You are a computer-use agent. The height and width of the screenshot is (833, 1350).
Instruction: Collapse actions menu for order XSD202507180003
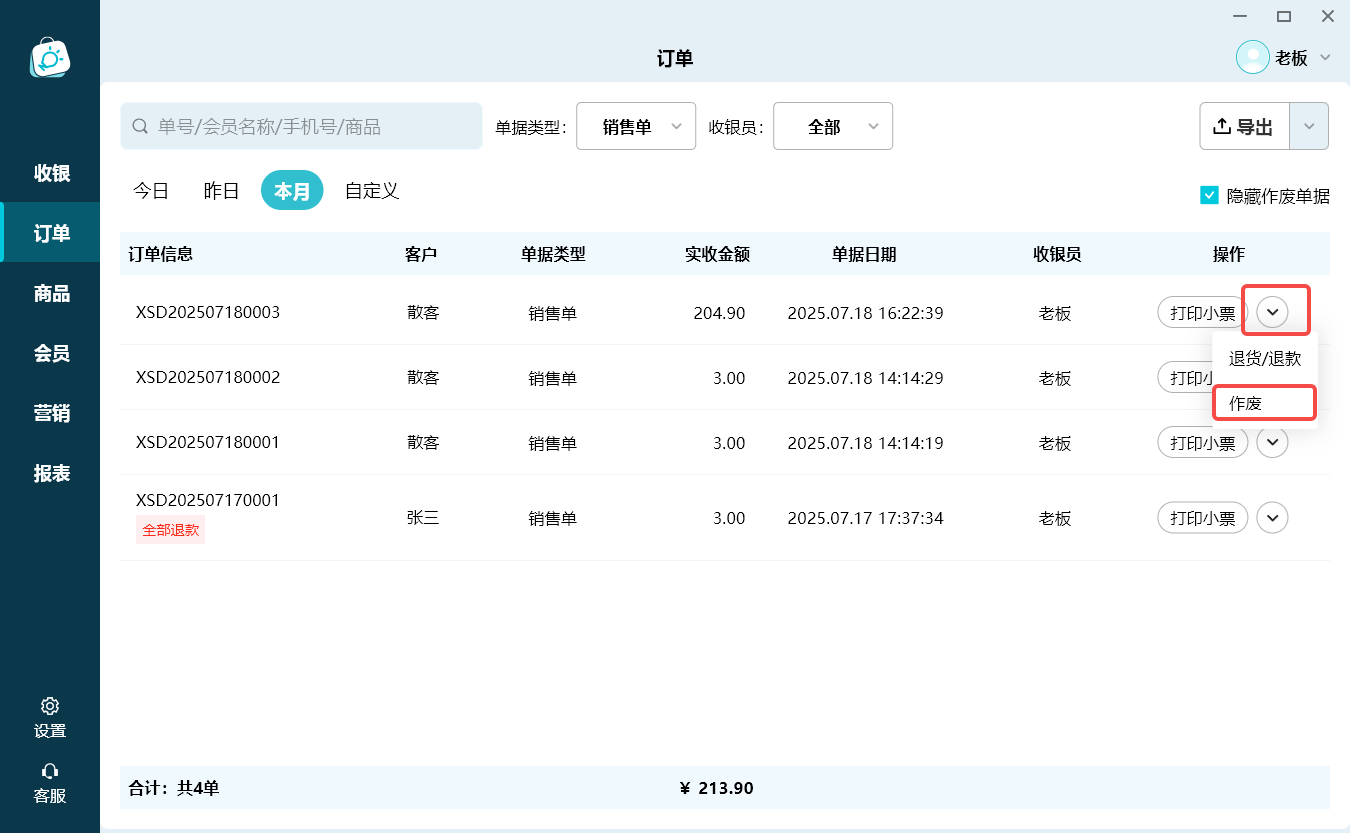click(x=1273, y=312)
